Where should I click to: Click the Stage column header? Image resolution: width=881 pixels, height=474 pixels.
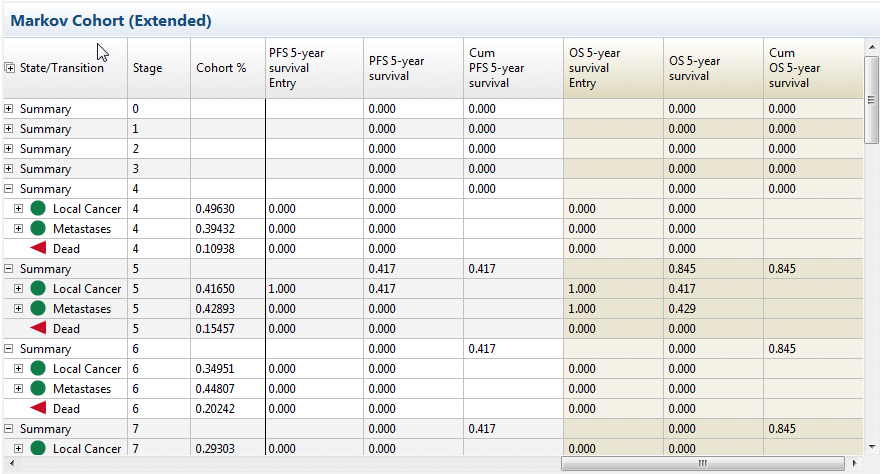point(159,68)
